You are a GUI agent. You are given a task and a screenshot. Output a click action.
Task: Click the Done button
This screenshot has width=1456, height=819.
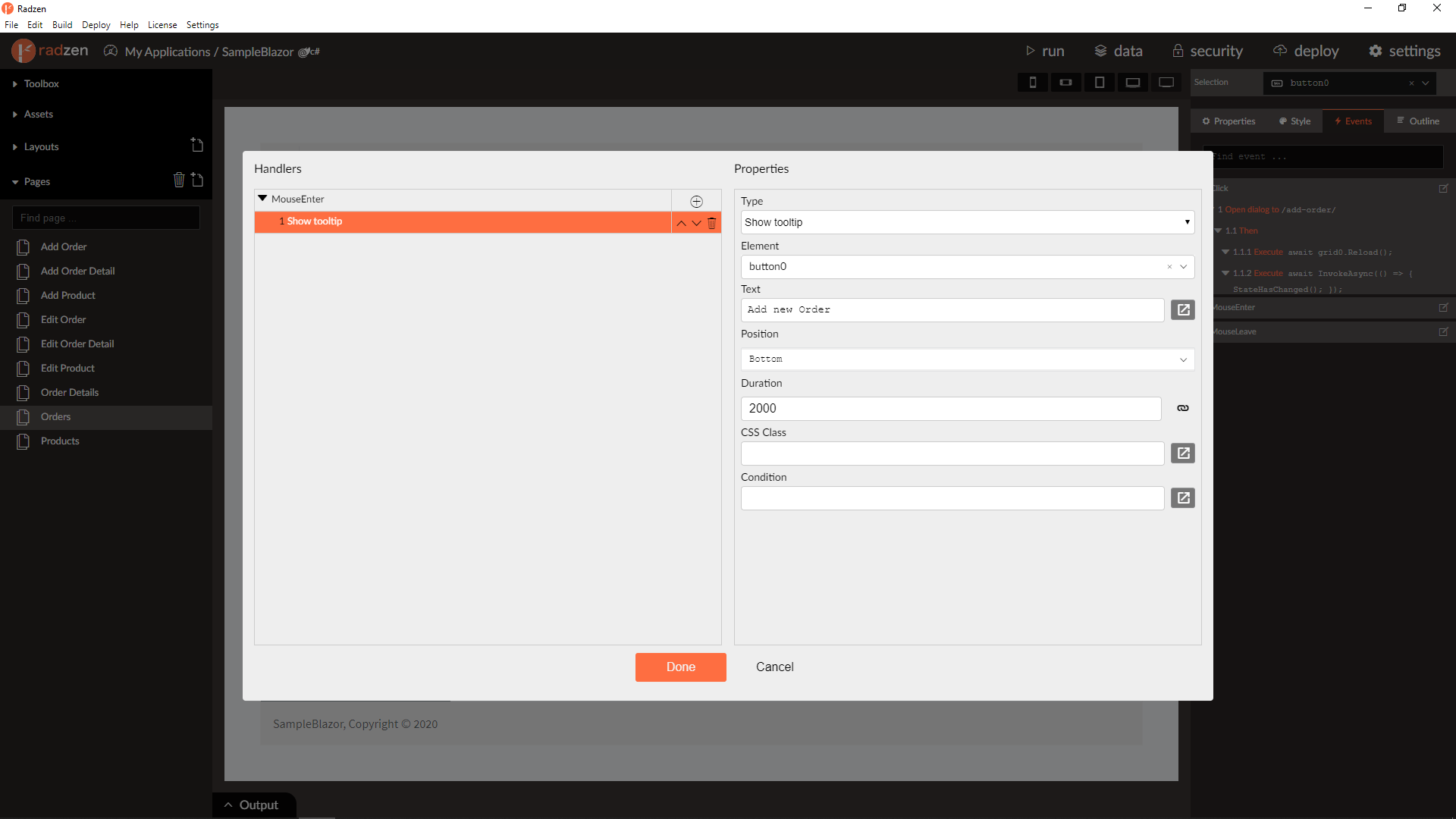681,667
